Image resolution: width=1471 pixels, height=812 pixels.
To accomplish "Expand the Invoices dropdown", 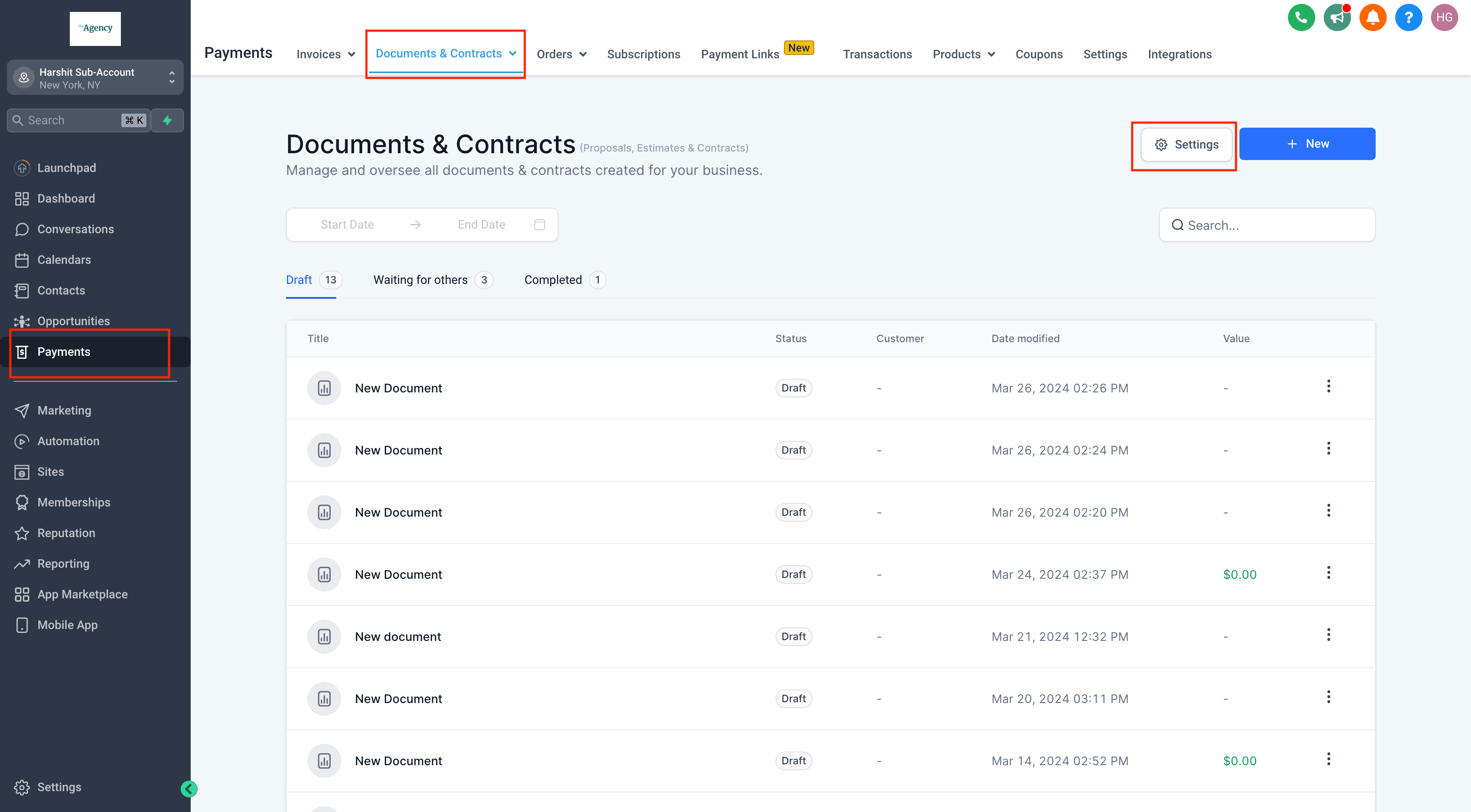I will [x=326, y=54].
